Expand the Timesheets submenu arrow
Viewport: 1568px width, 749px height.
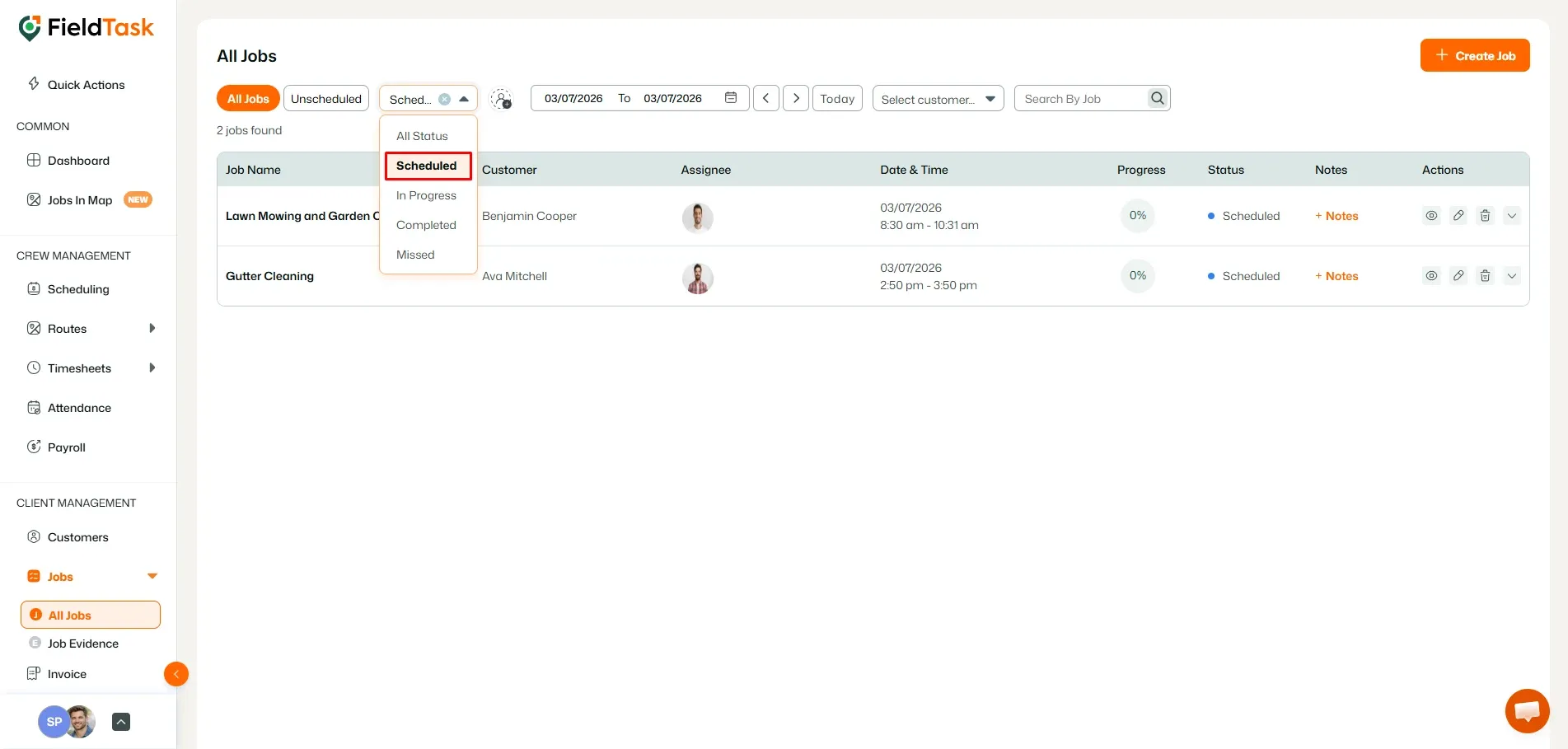152,367
